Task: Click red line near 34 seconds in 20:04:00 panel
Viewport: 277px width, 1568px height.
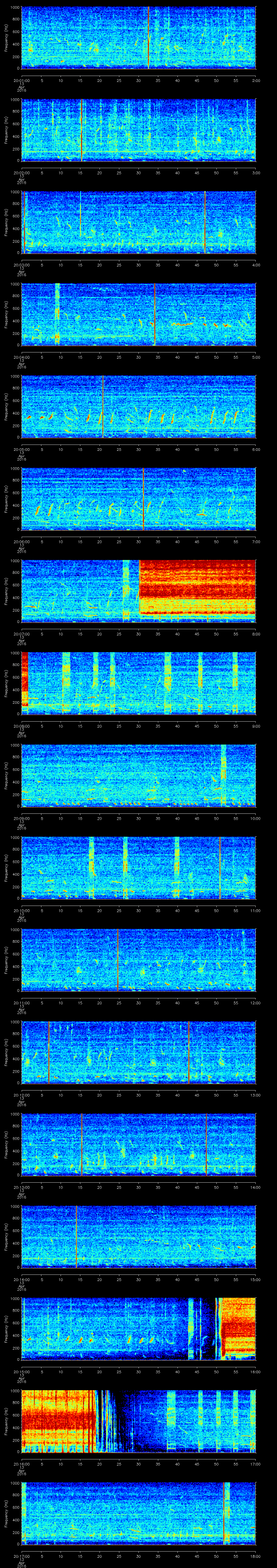Action: pyautogui.click(x=155, y=314)
